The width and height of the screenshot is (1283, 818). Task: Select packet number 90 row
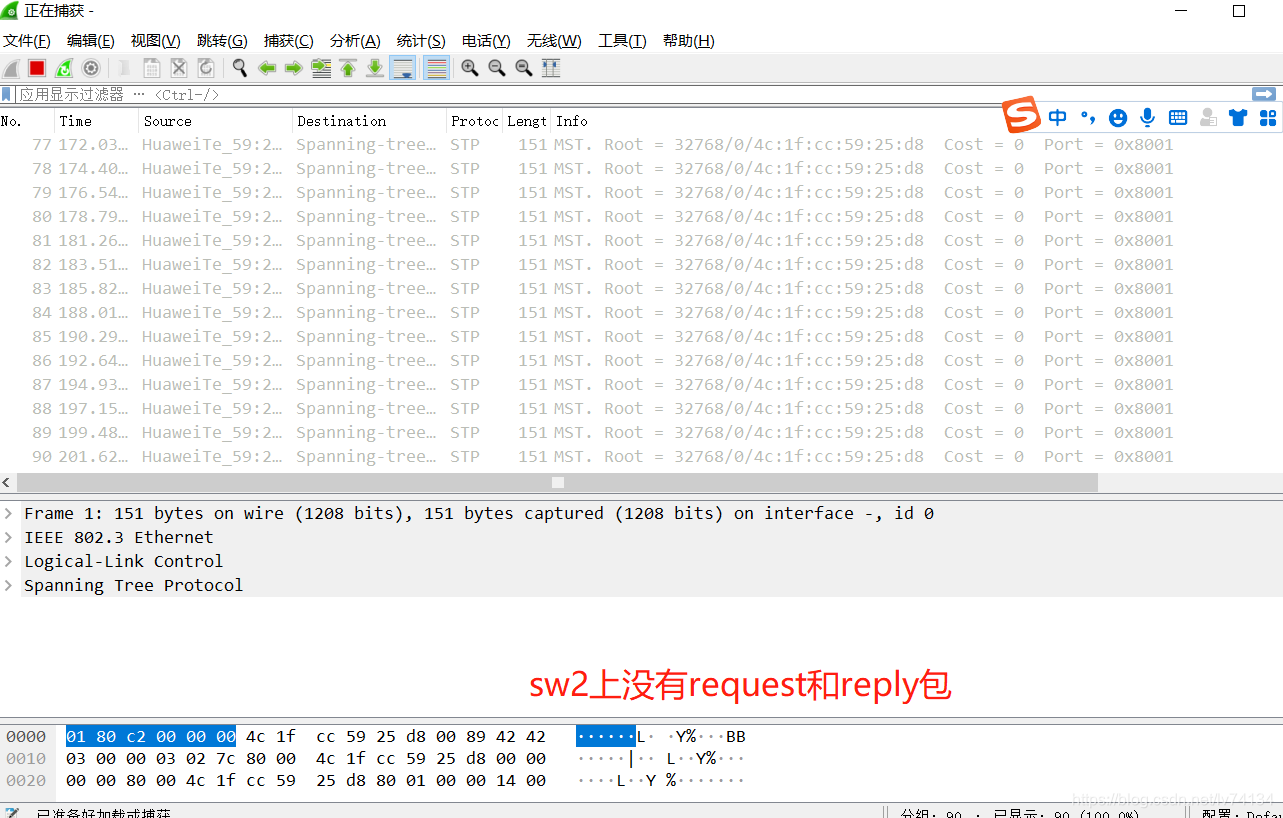coord(641,456)
